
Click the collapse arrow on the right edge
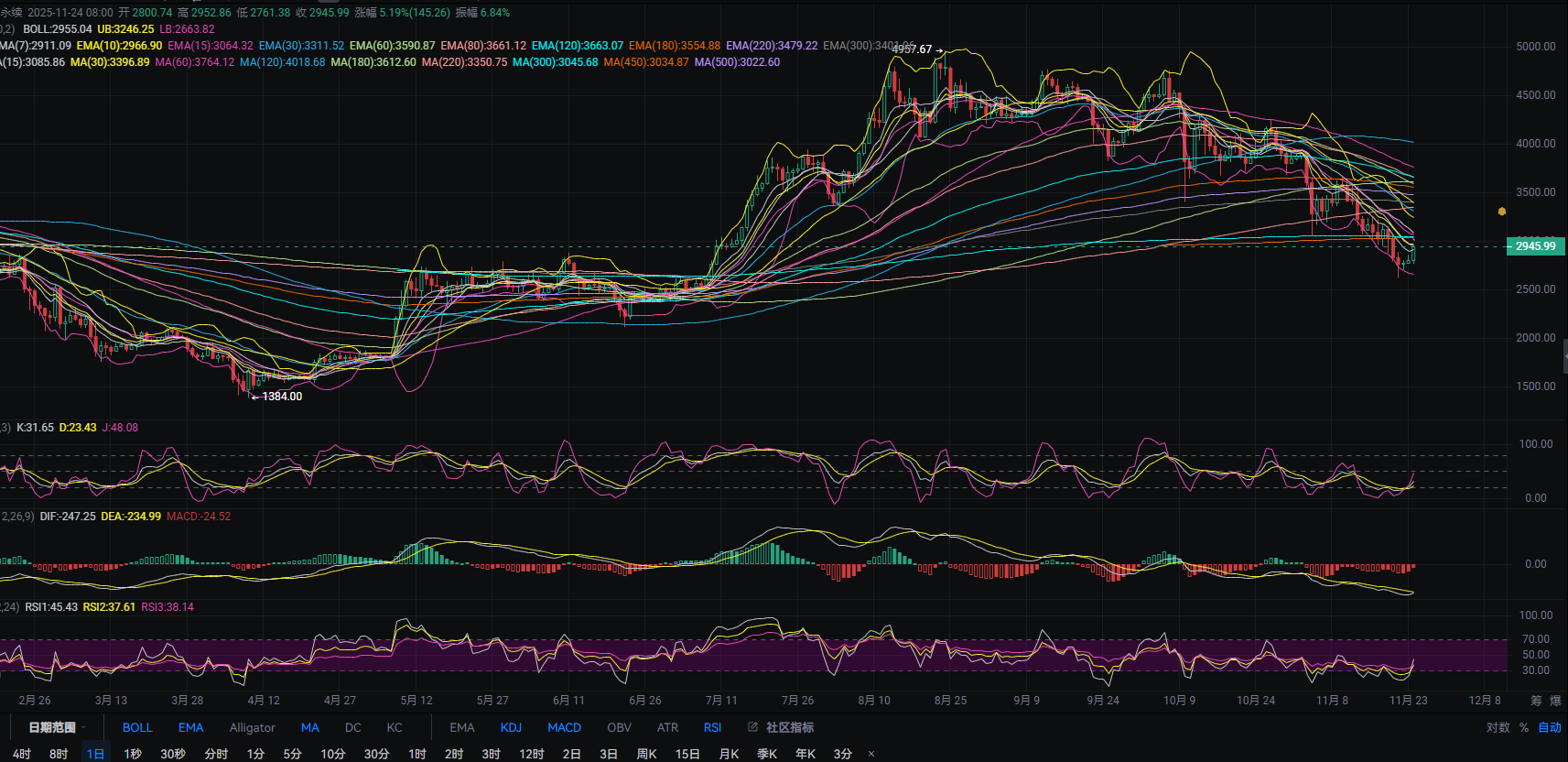[x=1564, y=355]
